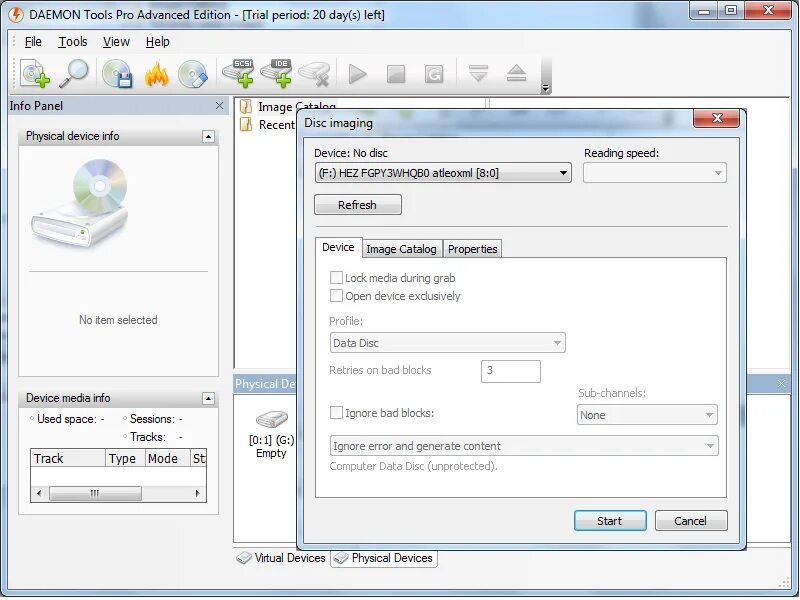The height and width of the screenshot is (600, 800).
Task: Open the View menu
Action: tap(116, 42)
